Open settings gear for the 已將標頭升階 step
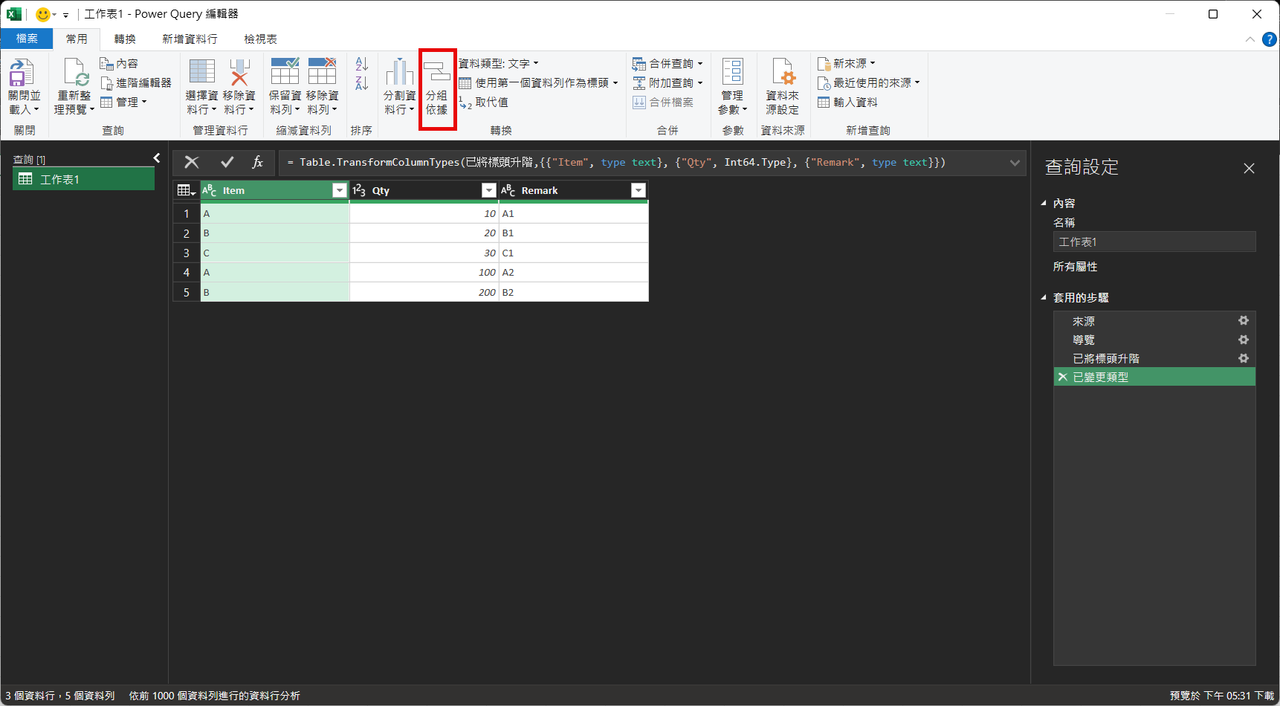The image size is (1280, 706). (1244, 358)
